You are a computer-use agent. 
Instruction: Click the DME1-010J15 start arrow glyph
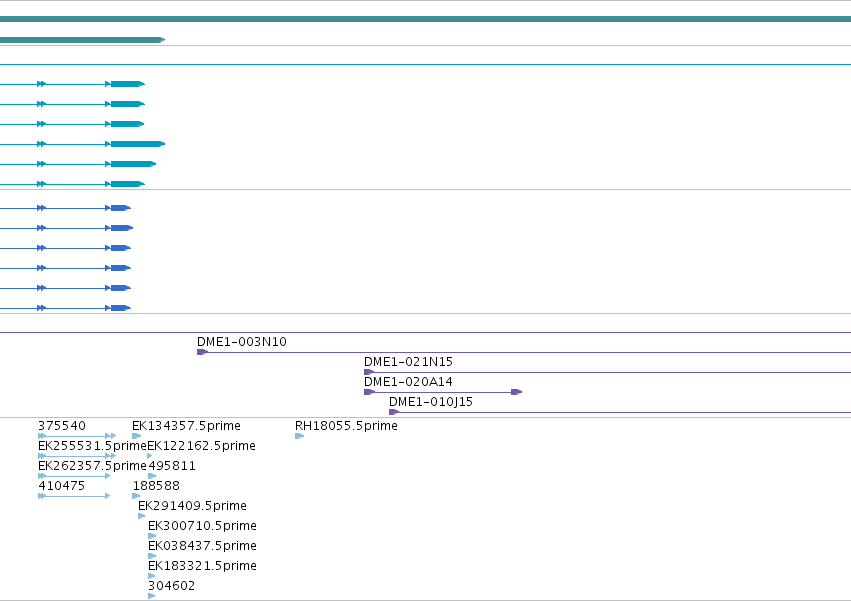pyautogui.click(x=394, y=412)
